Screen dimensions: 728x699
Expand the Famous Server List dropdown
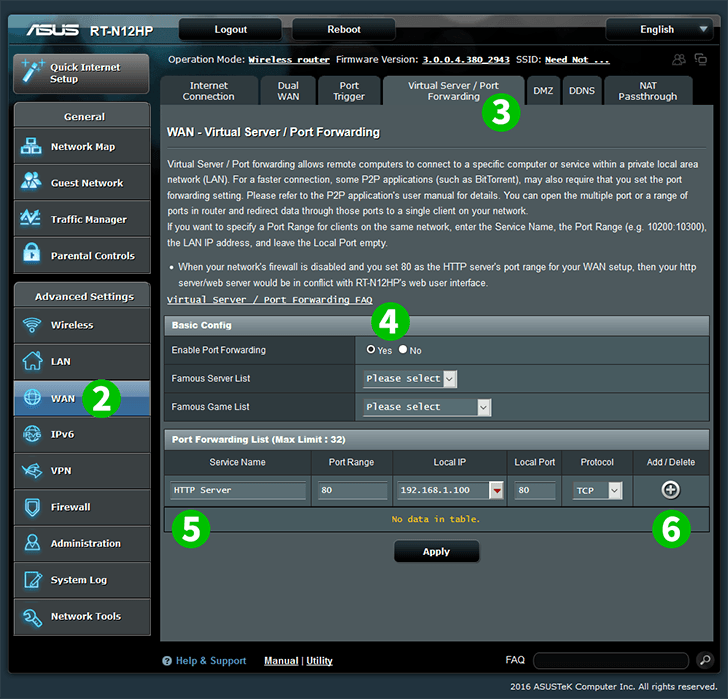point(410,379)
